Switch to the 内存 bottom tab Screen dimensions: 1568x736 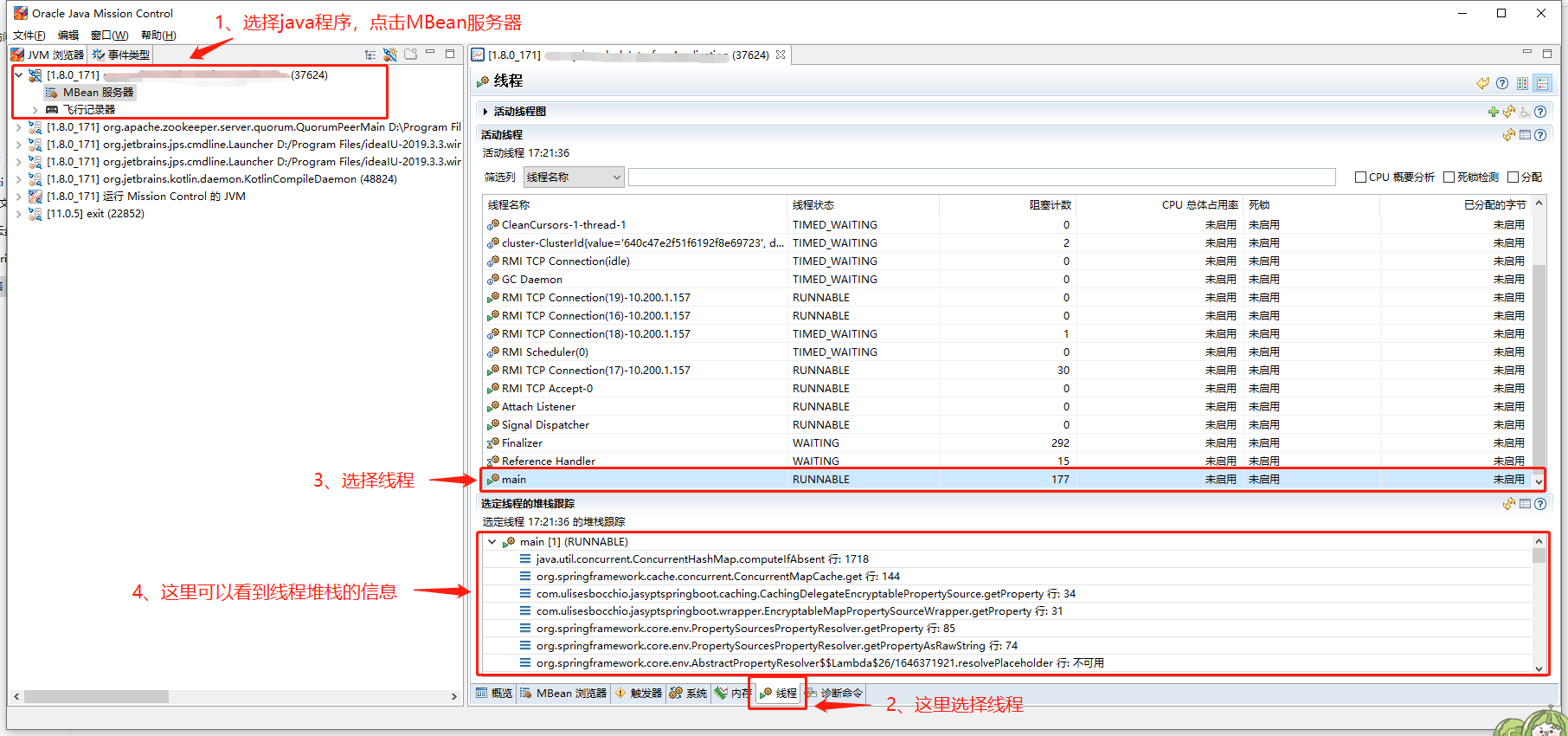[733, 694]
